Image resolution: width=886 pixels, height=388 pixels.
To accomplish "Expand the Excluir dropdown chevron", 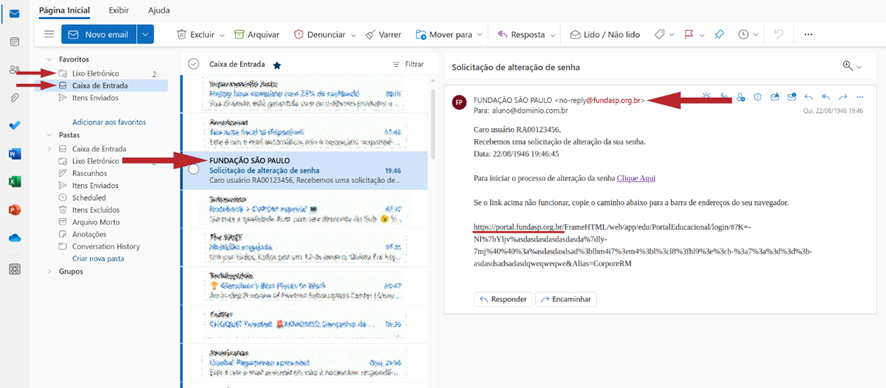I will tap(222, 35).
